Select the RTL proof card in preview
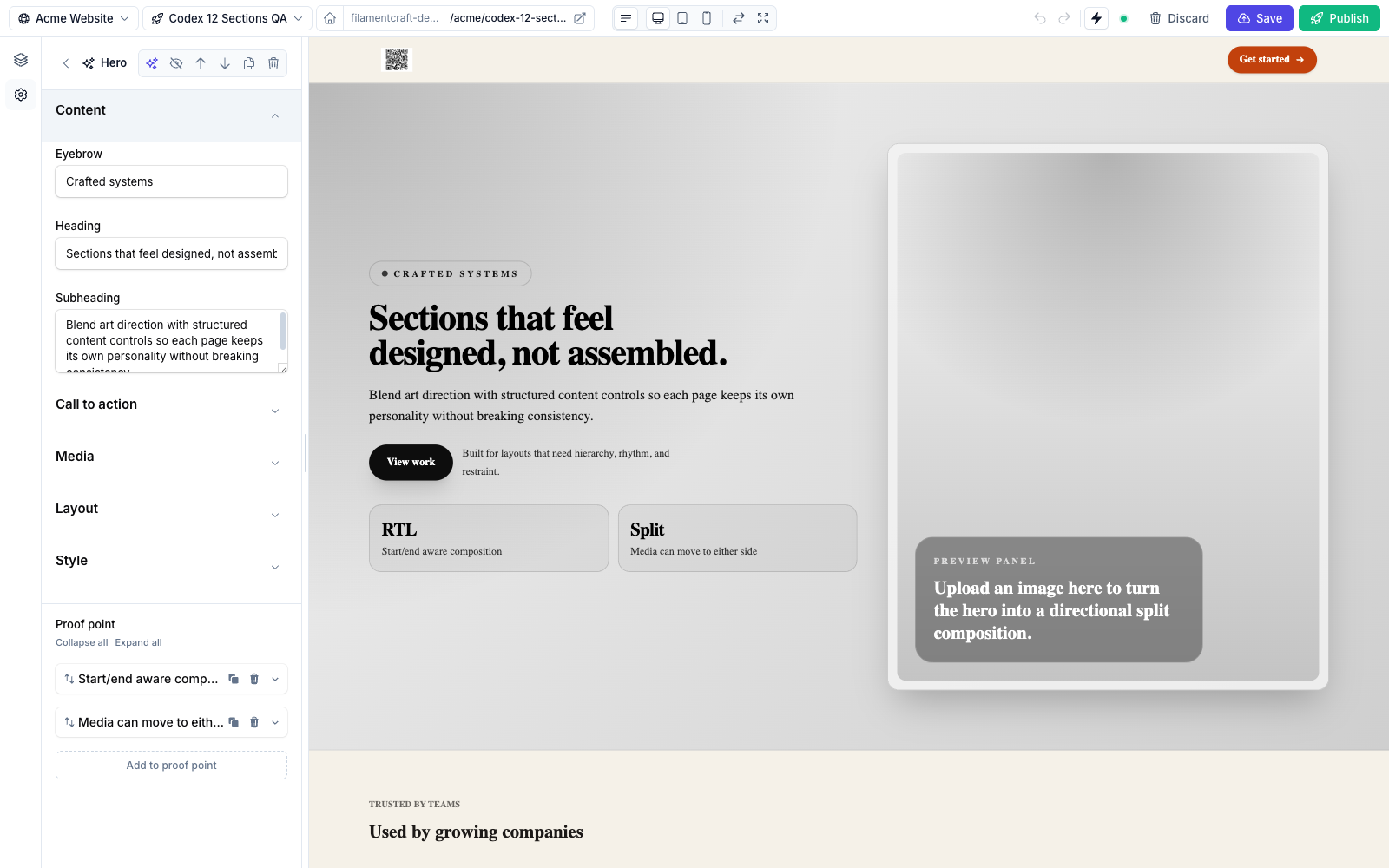 (x=489, y=538)
